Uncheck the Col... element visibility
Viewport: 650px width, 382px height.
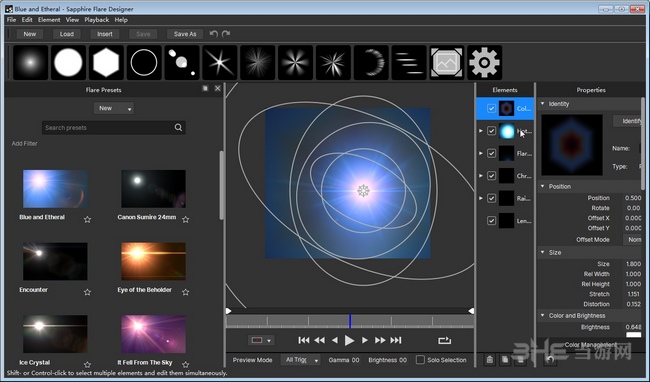[491, 109]
